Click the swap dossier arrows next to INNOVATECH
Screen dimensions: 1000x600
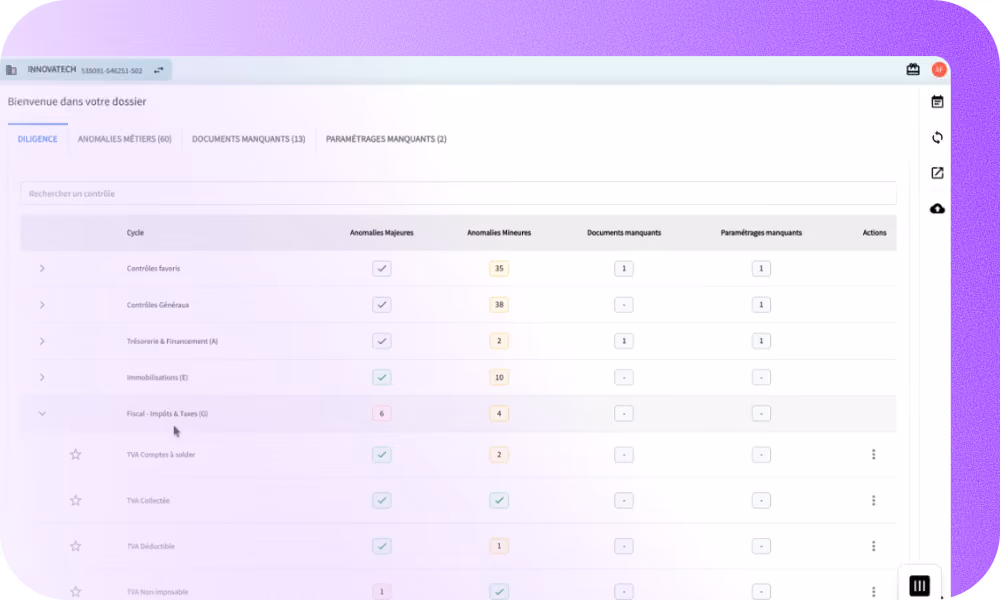[158, 70]
